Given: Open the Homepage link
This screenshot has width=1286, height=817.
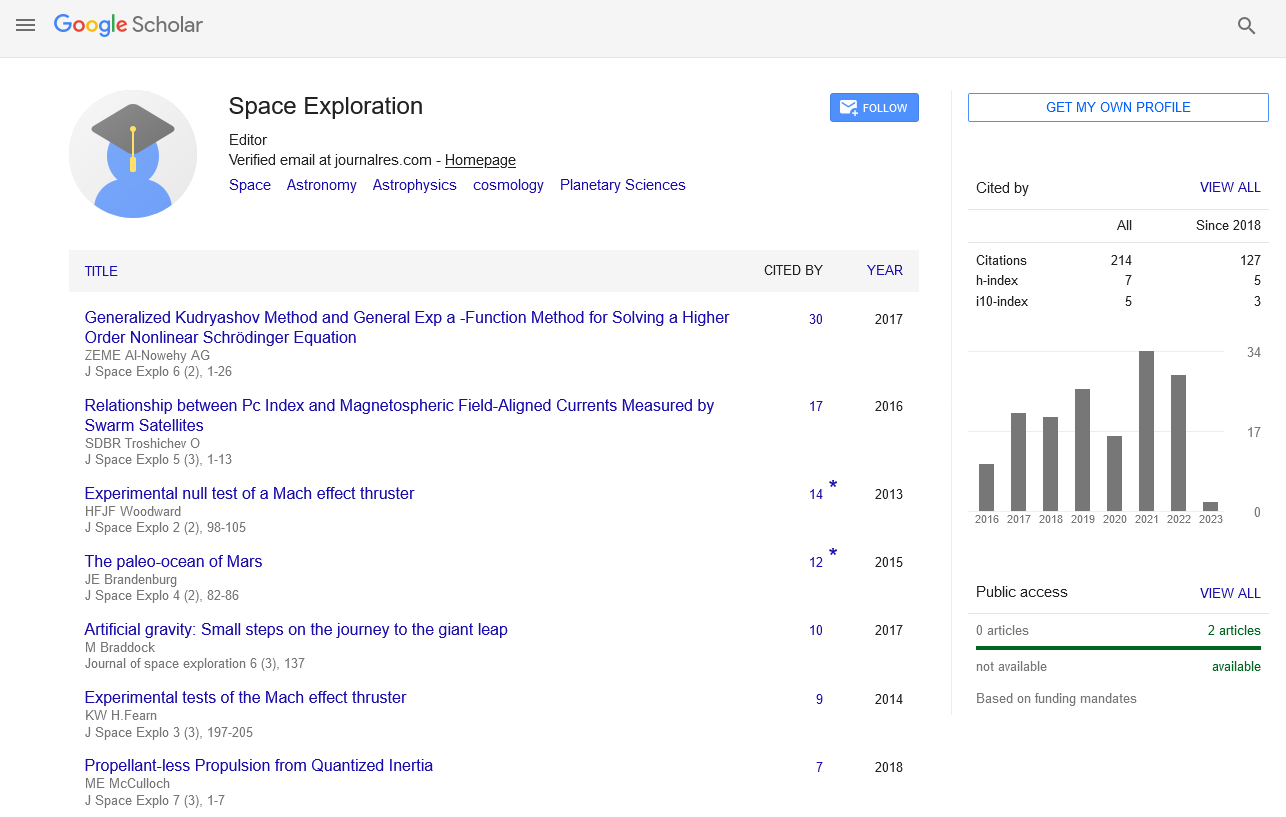Looking at the screenshot, I should (x=480, y=160).
